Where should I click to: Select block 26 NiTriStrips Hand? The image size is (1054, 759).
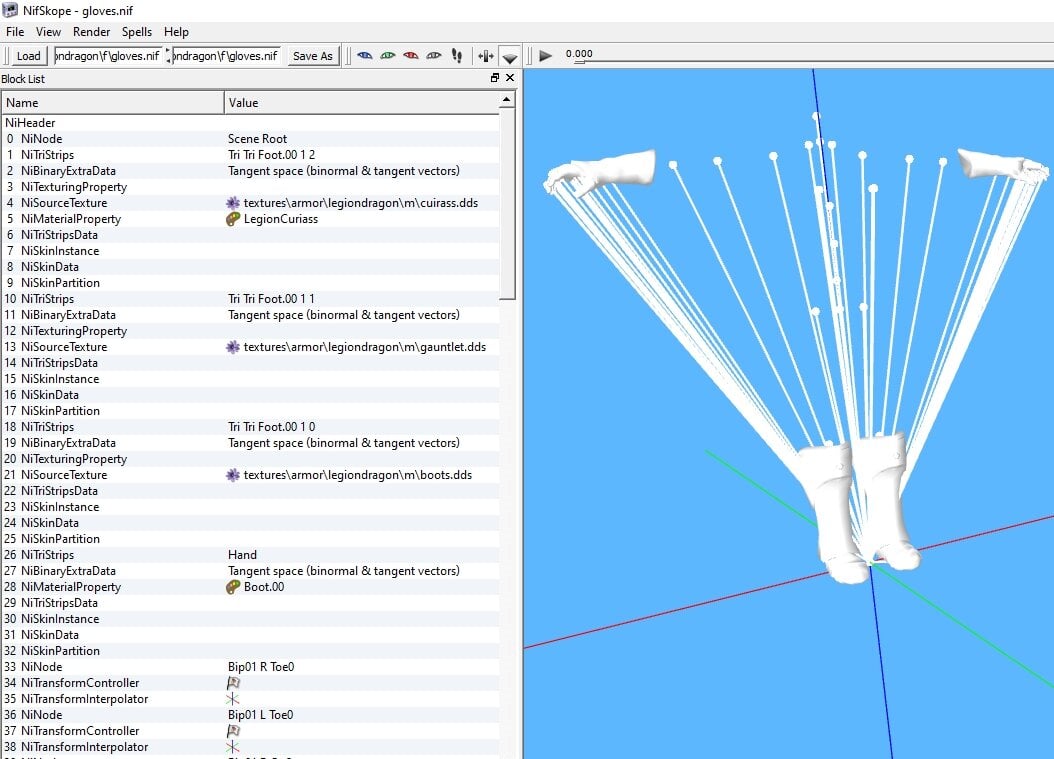(251, 555)
